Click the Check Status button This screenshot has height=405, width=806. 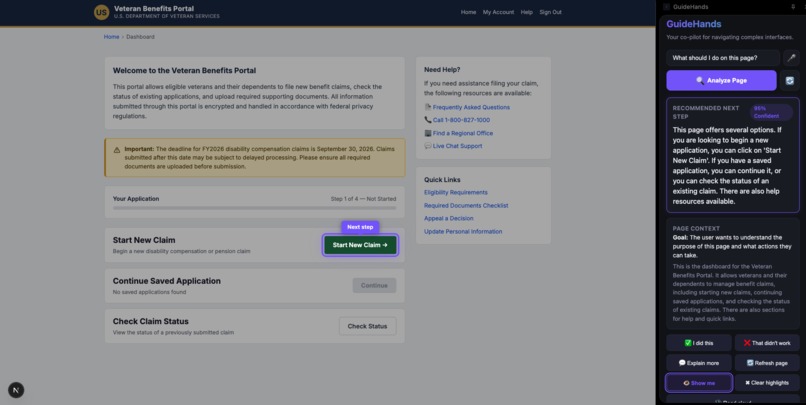pyautogui.click(x=367, y=326)
